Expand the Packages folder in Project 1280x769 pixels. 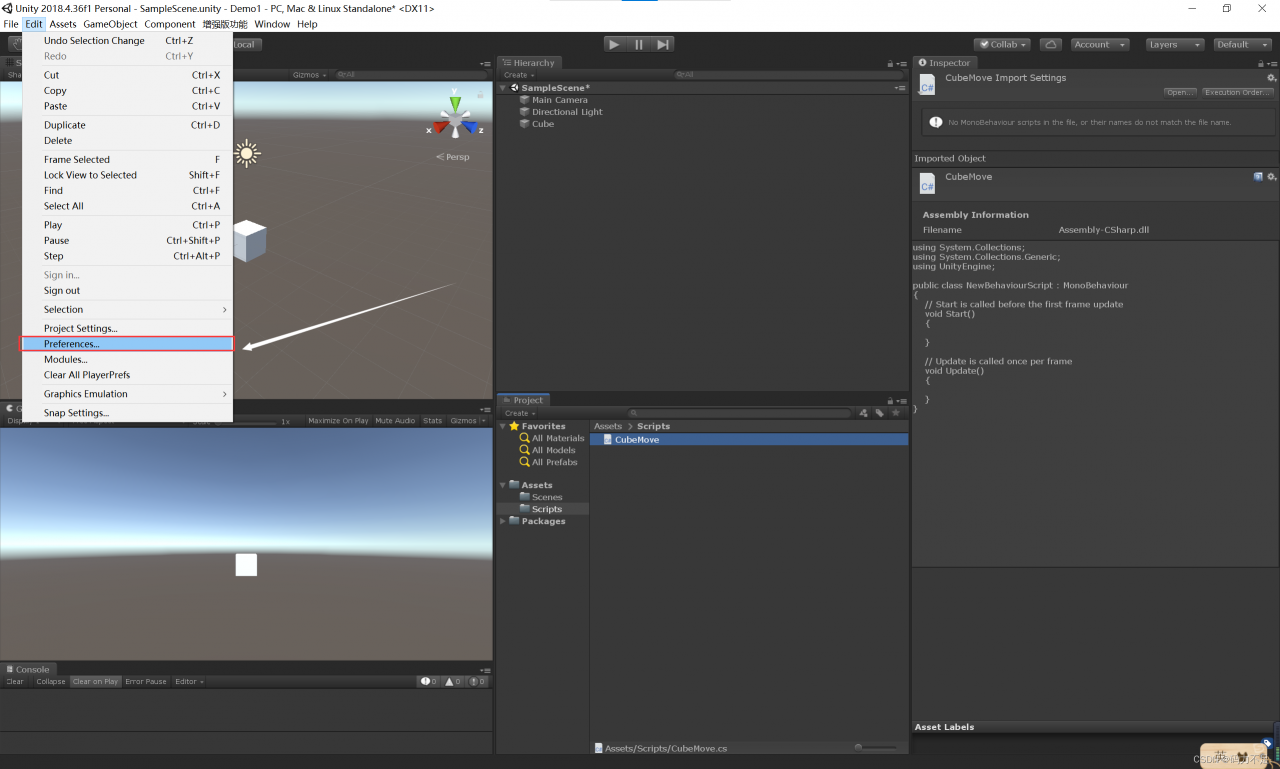click(503, 521)
